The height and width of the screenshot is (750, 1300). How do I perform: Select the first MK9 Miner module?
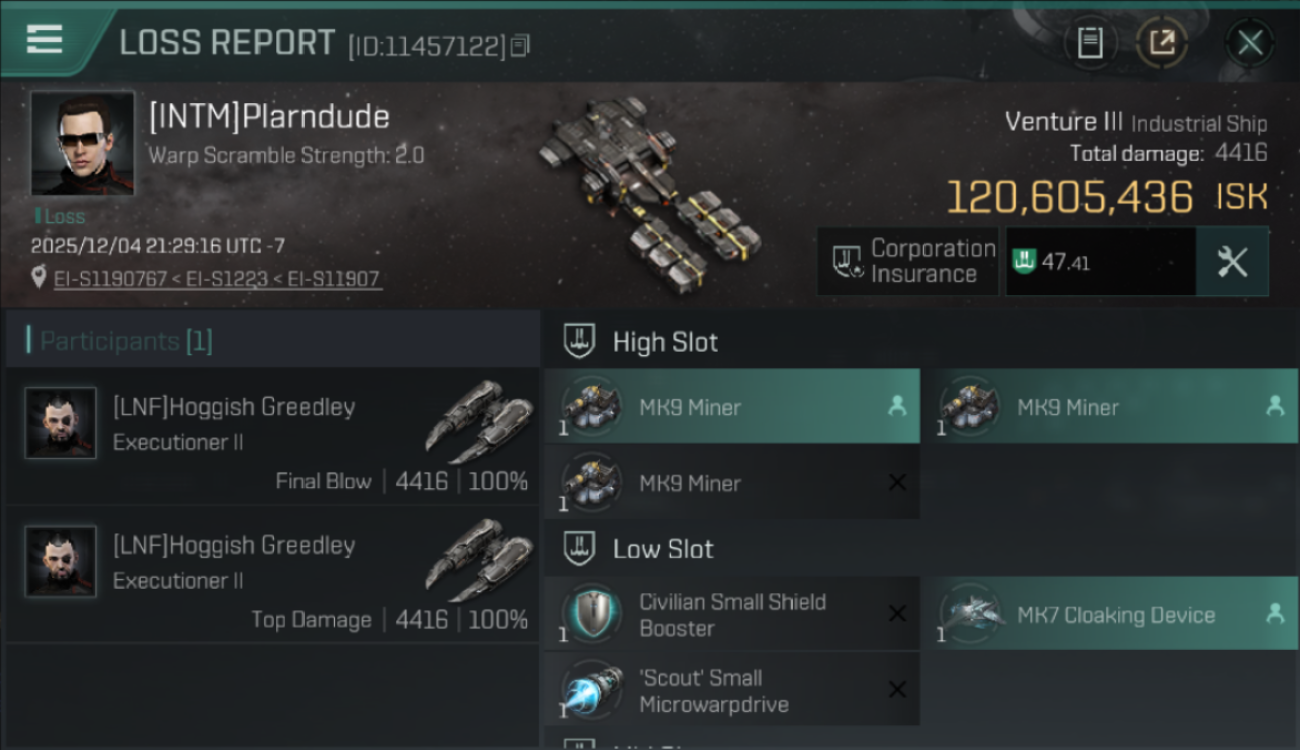coord(732,407)
